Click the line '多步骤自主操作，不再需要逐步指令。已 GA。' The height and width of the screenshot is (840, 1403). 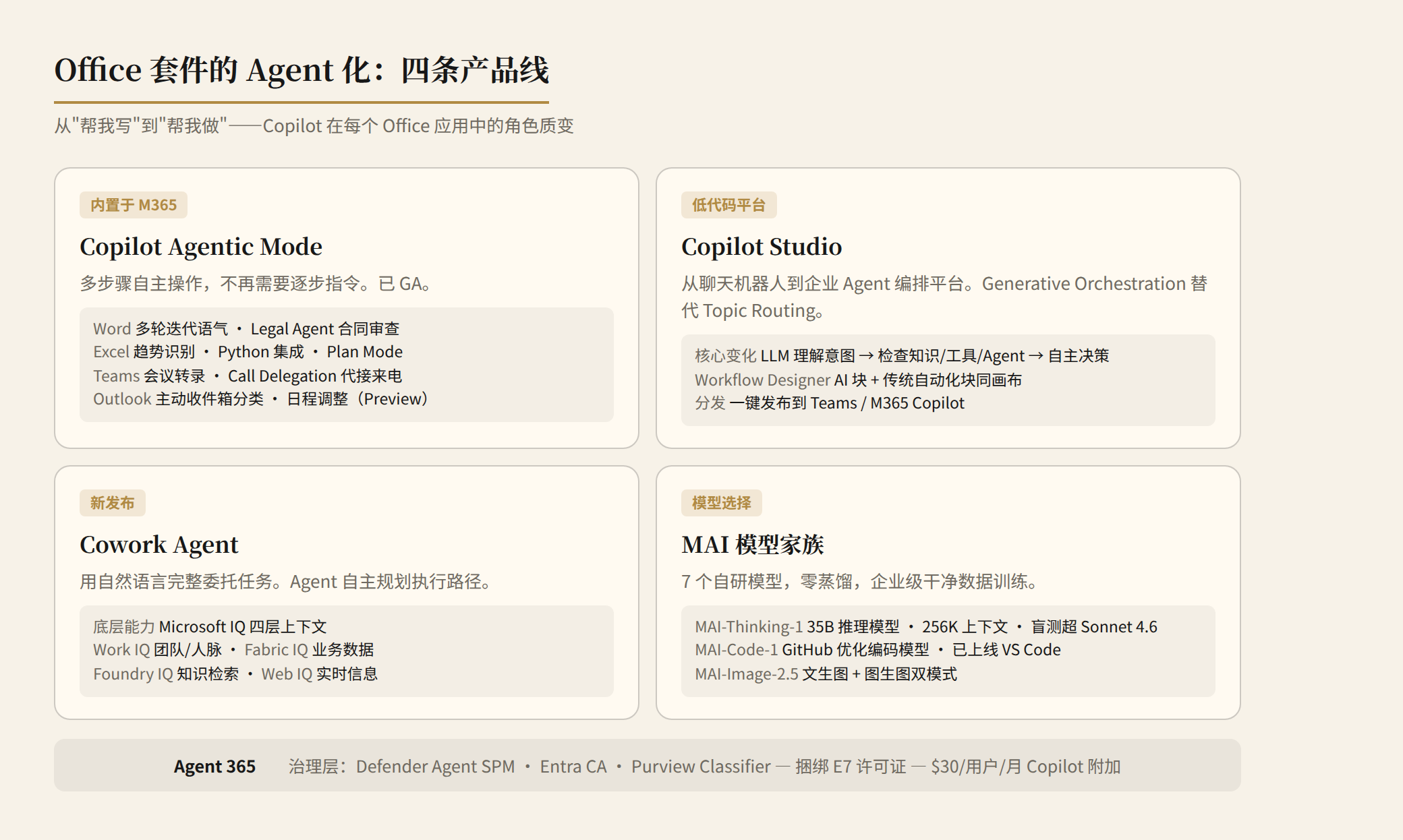pyautogui.click(x=256, y=284)
